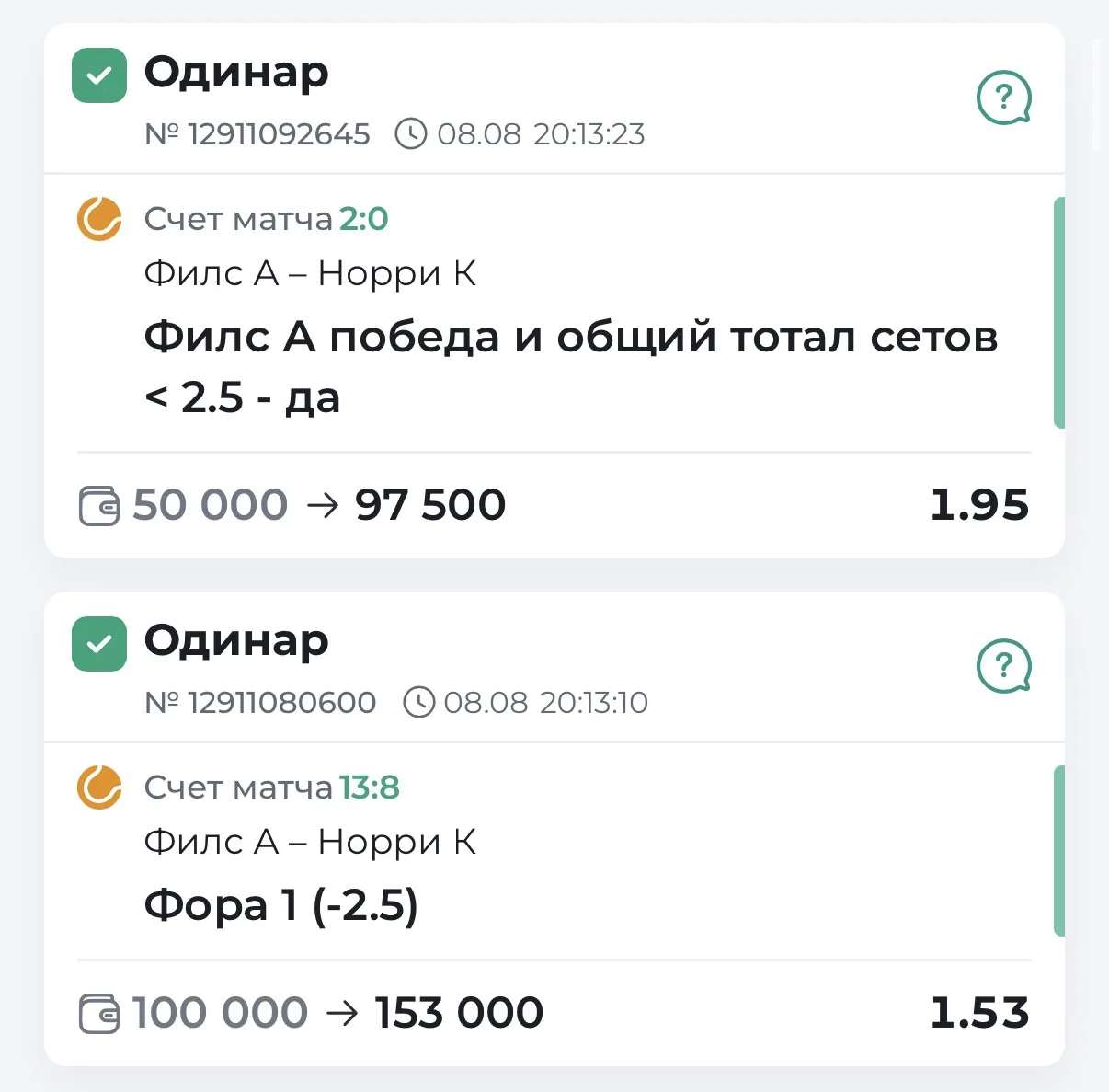Click tennis ball icon next to score 13:8
This screenshot has width=1109, height=1092.
click(99, 787)
